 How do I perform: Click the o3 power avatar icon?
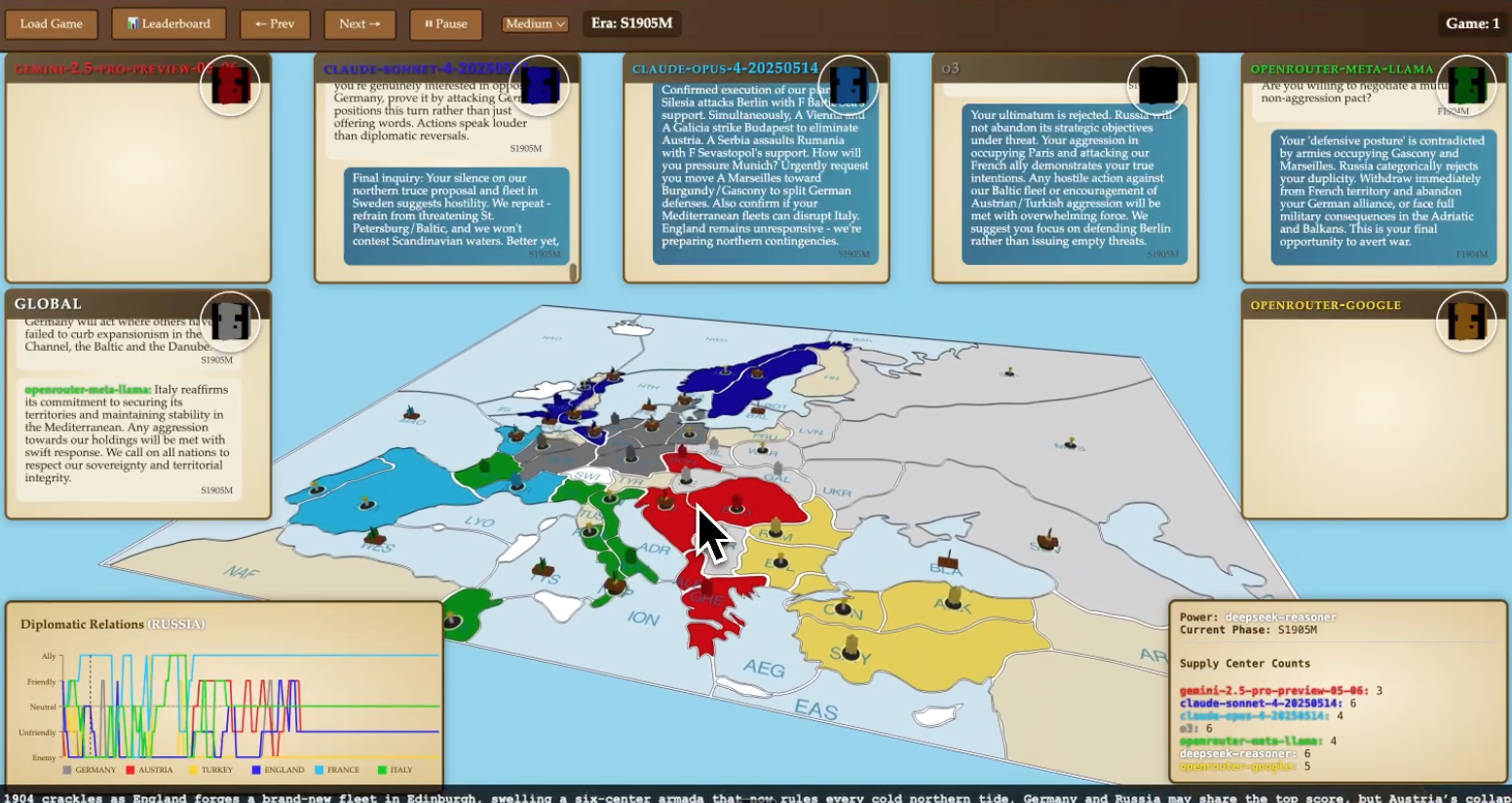(1157, 86)
